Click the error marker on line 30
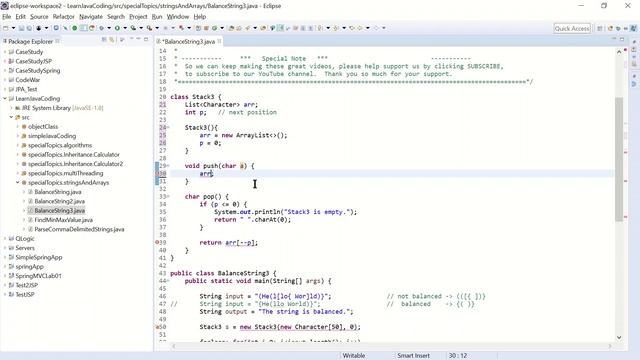Screen dimensions: 640x360 pyautogui.click(x=158, y=173)
